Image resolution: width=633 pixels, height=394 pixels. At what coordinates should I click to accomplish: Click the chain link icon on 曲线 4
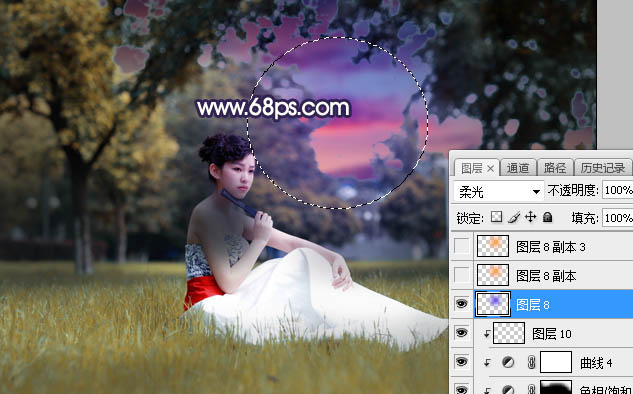(x=531, y=363)
